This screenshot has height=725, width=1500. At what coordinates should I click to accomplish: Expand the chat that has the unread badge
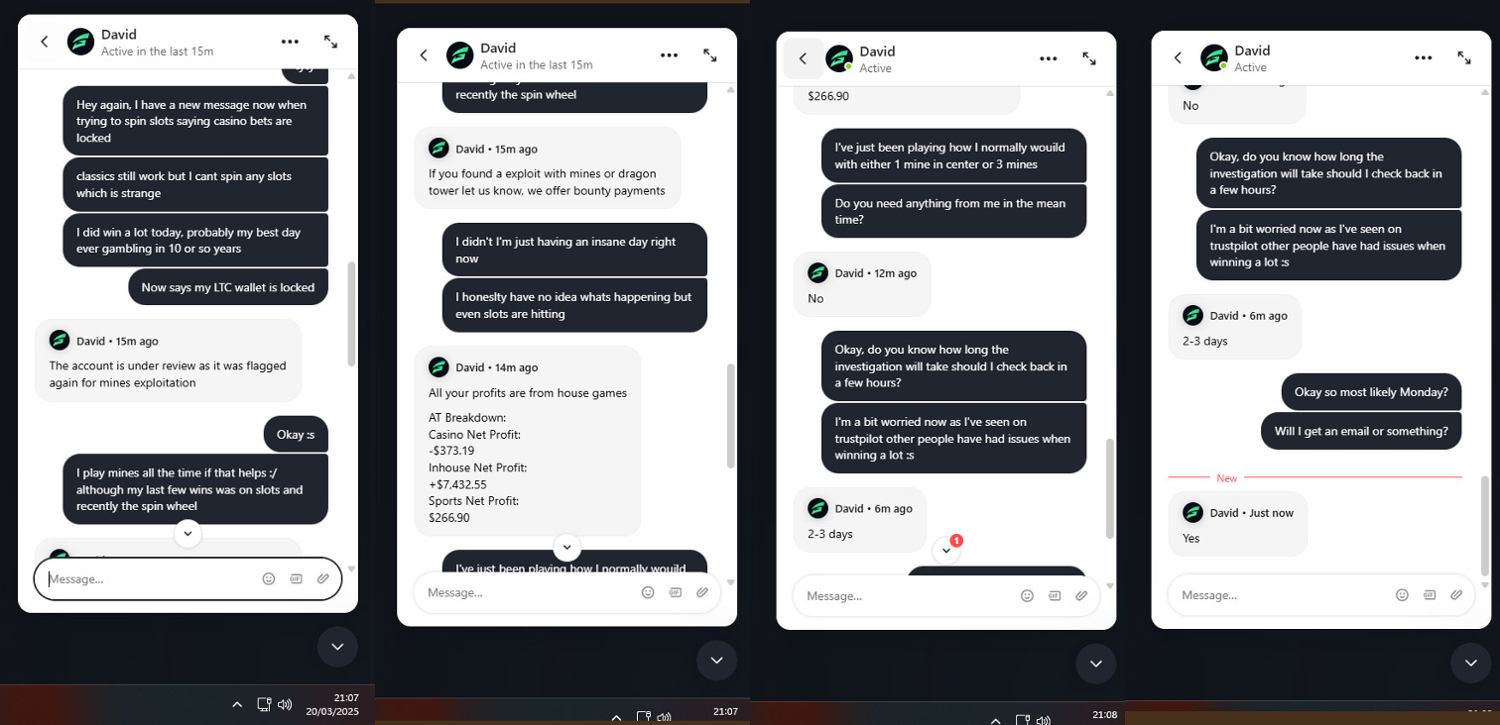click(1089, 59)
